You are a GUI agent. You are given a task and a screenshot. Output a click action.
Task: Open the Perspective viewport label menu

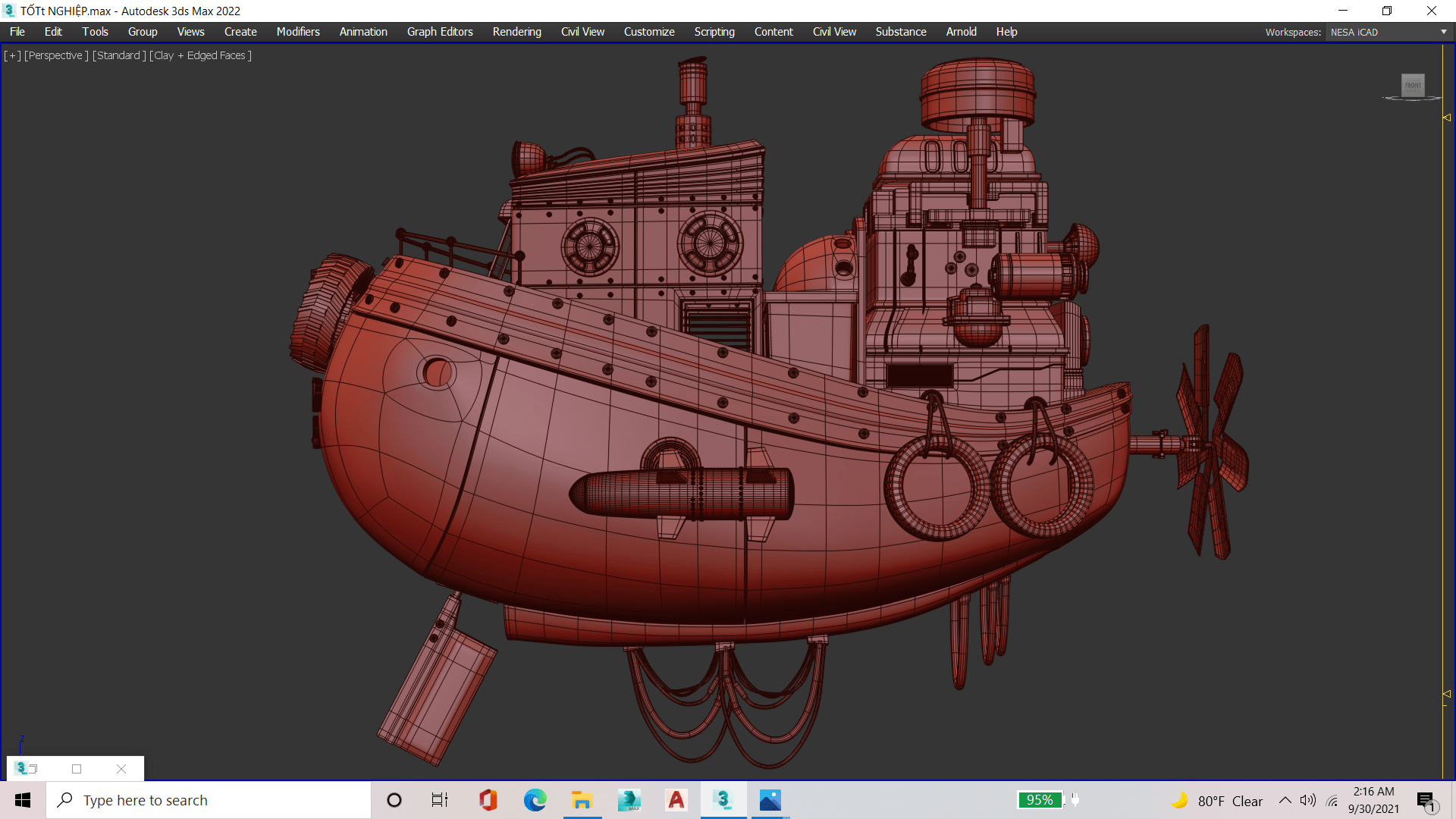pyautogui.click(x=56, y=55)
